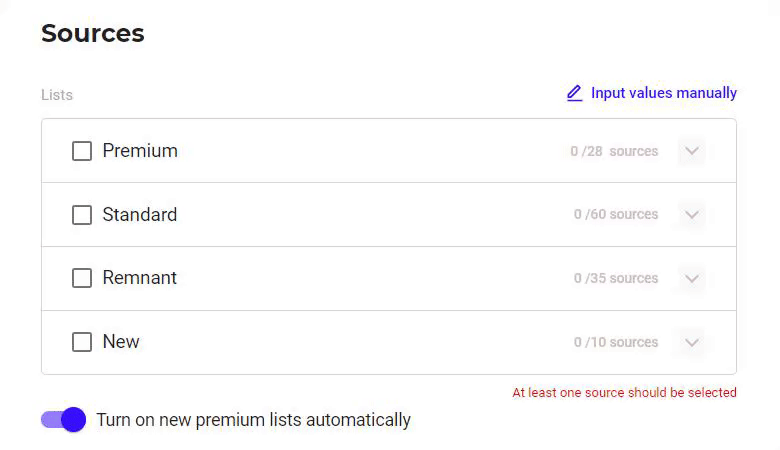
Task: Select the New list checkbox
Action: 82,342
